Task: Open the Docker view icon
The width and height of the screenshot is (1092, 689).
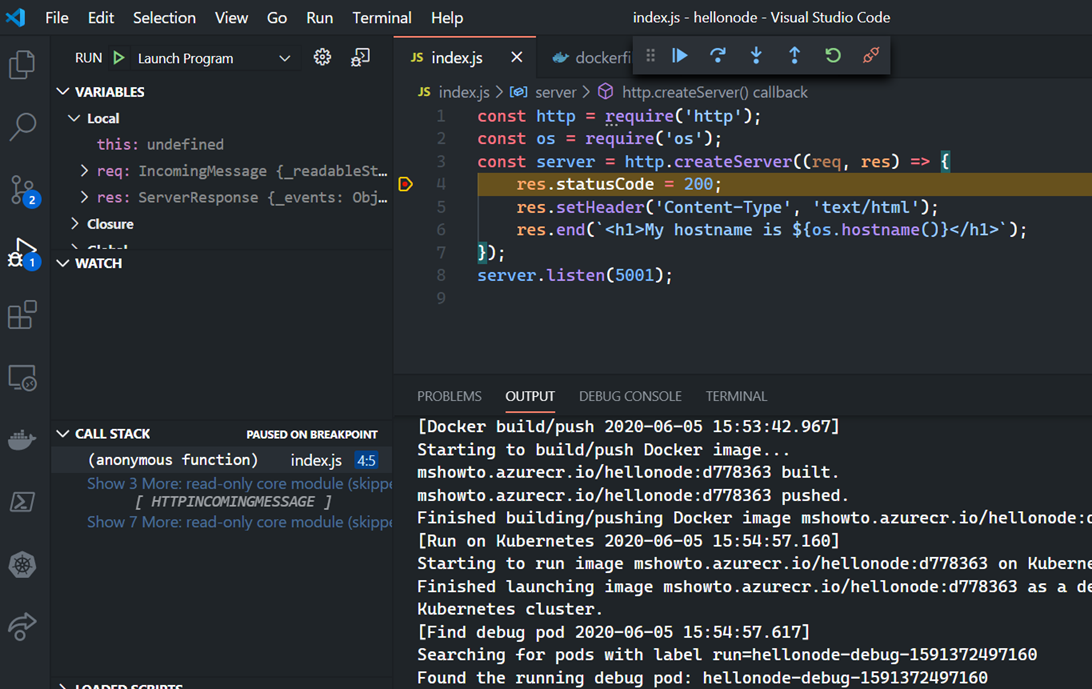Action: tap(22, 440)
